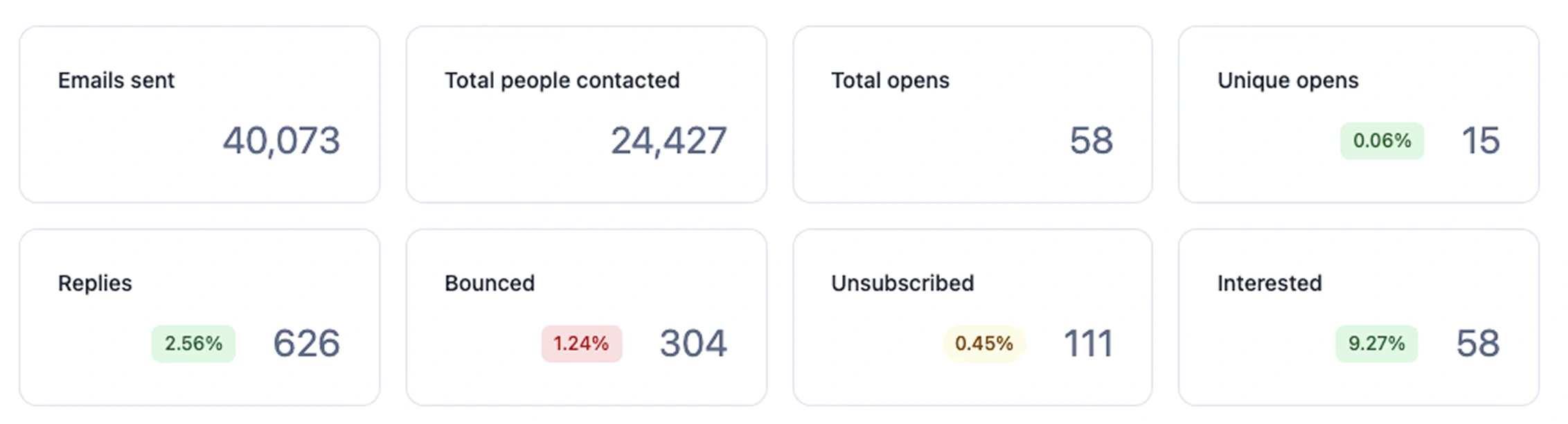Viewport: 1568px width, 424px height.
Task: Click the Emails sent card title
Action: 116,80
